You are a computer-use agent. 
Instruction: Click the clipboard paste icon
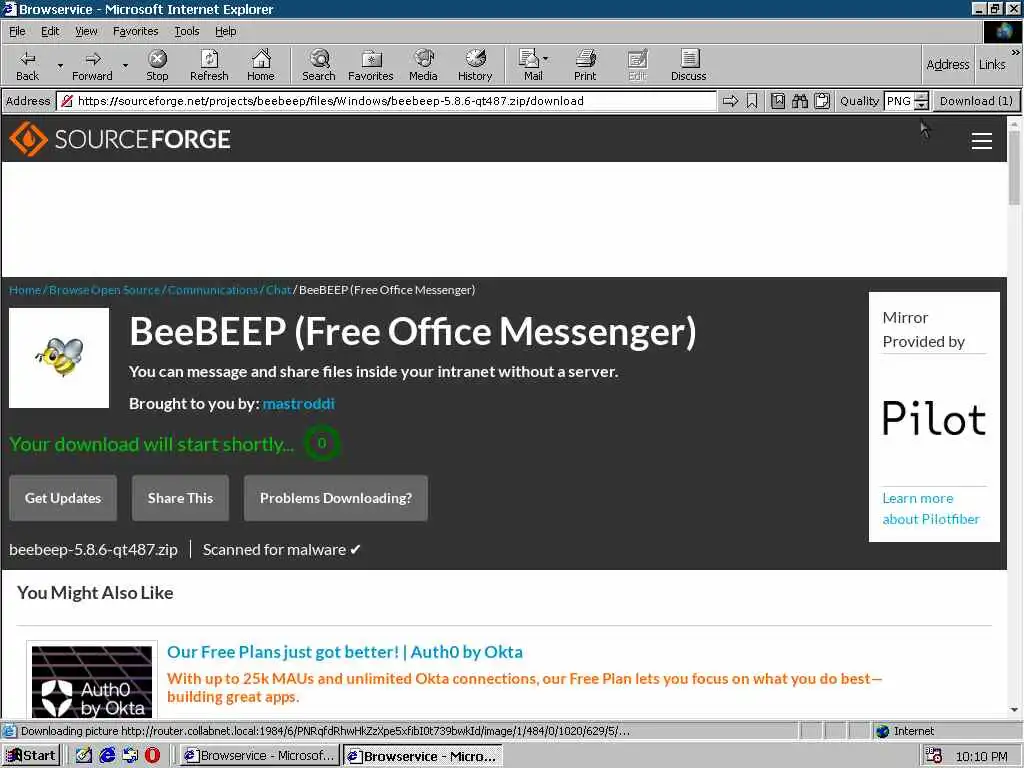(822, 101)
